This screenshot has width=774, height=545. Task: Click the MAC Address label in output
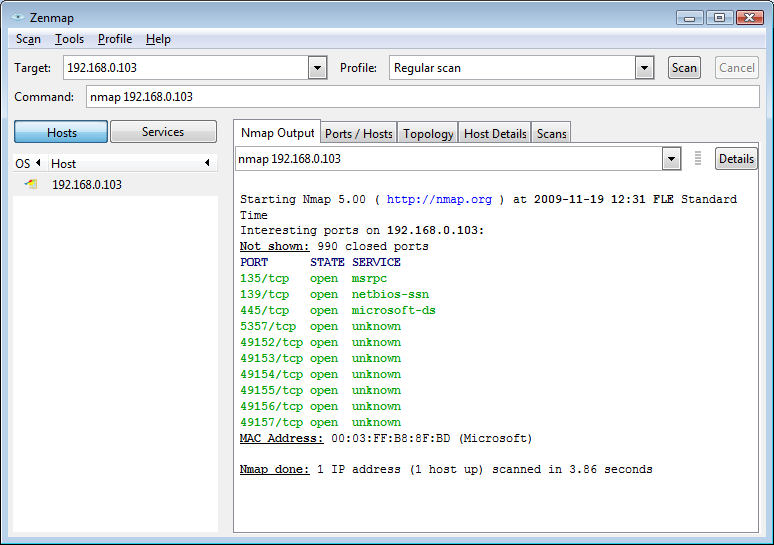tap(281, 438)
